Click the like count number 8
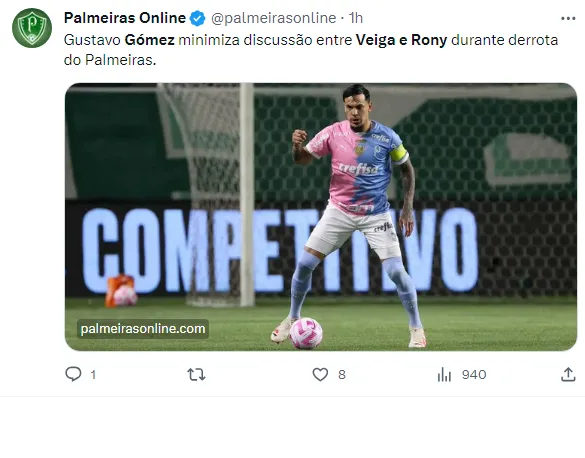 (x=342, y=375)
